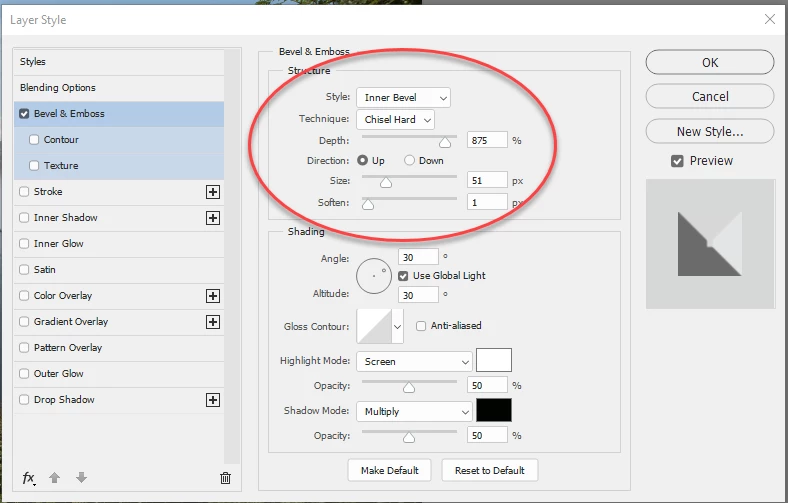Enable the Satin checkbox
The height and width of the screenshot is (503, 788).
[24, 269]
